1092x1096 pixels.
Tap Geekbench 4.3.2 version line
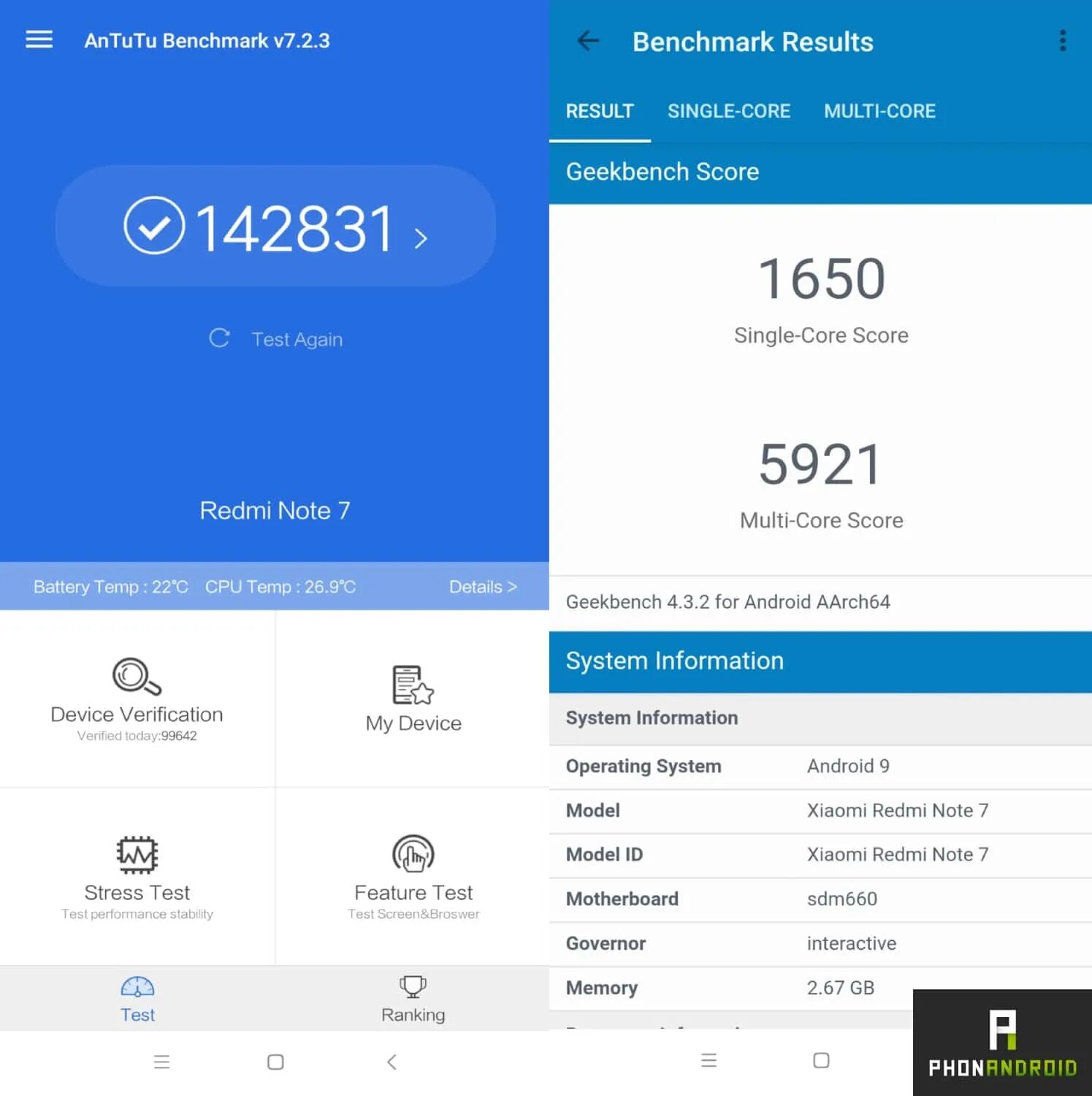[728, 602]
